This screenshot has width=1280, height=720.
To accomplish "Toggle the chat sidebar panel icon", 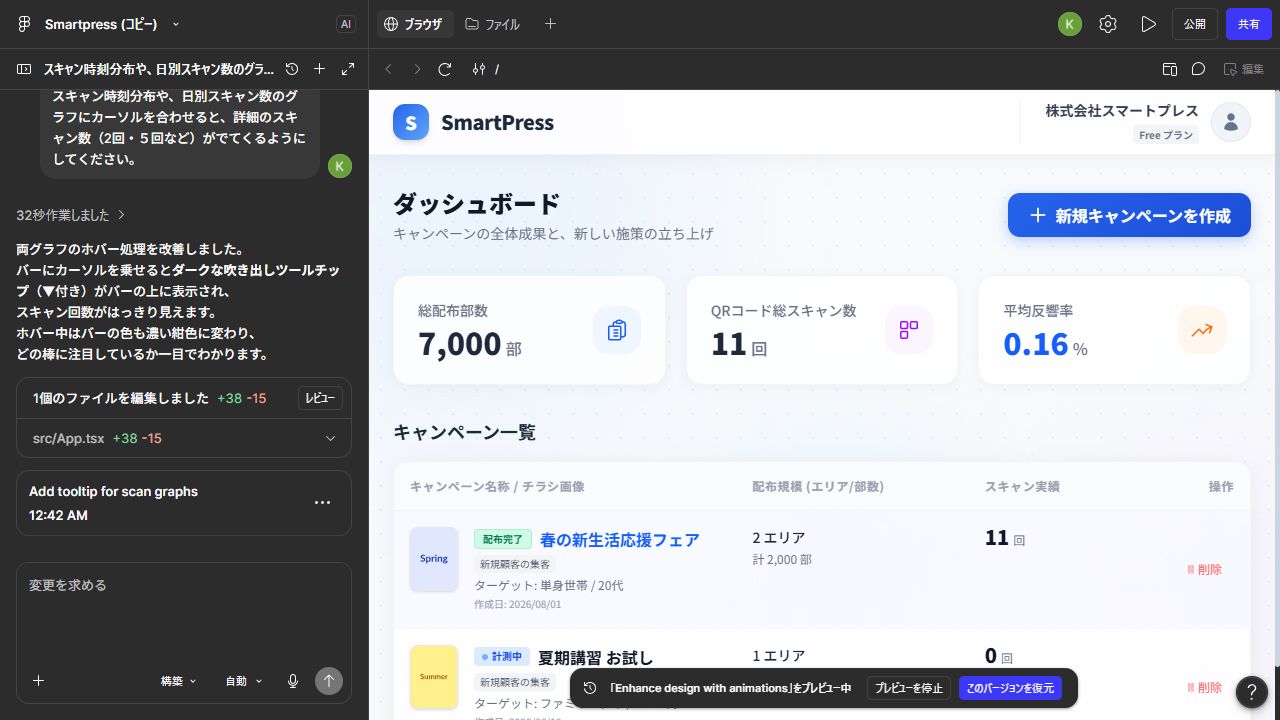I will click(24, 69).
